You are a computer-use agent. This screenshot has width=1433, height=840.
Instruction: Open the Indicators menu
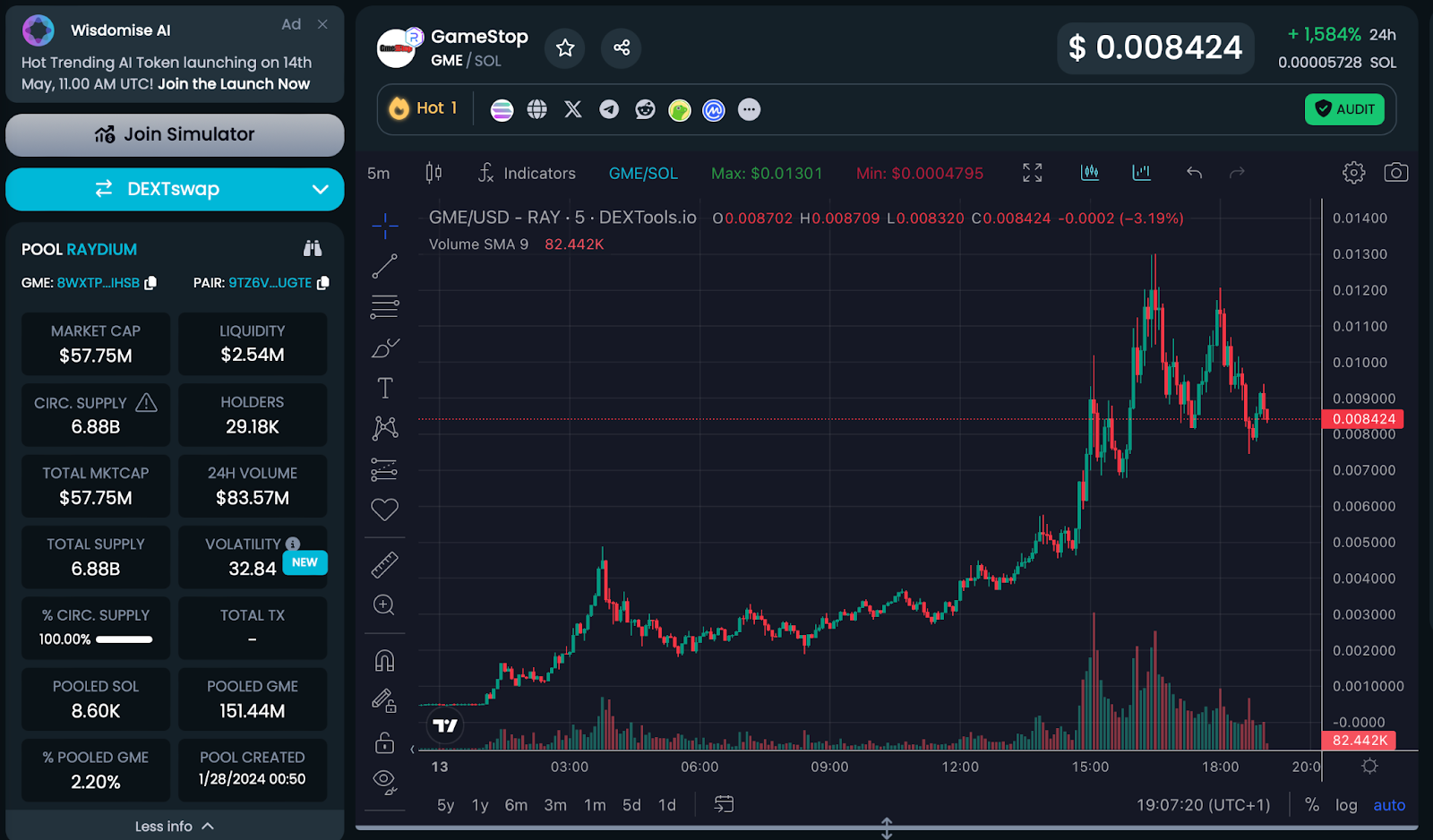coord(527,173)
